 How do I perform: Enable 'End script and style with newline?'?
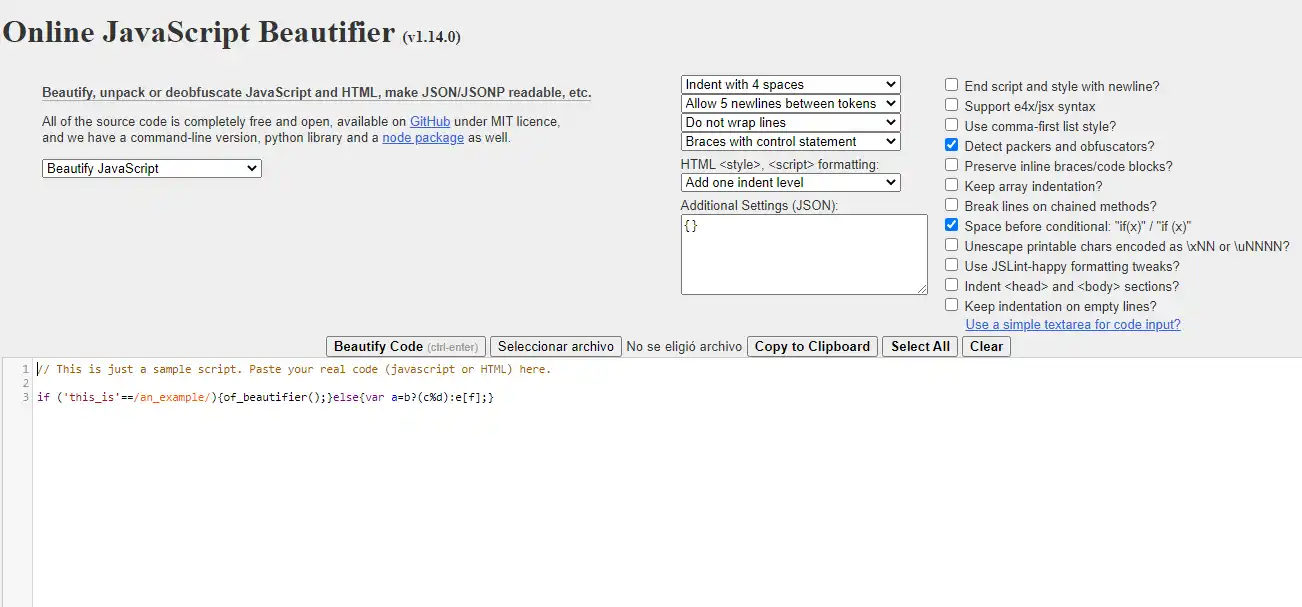tap(951, 86)
